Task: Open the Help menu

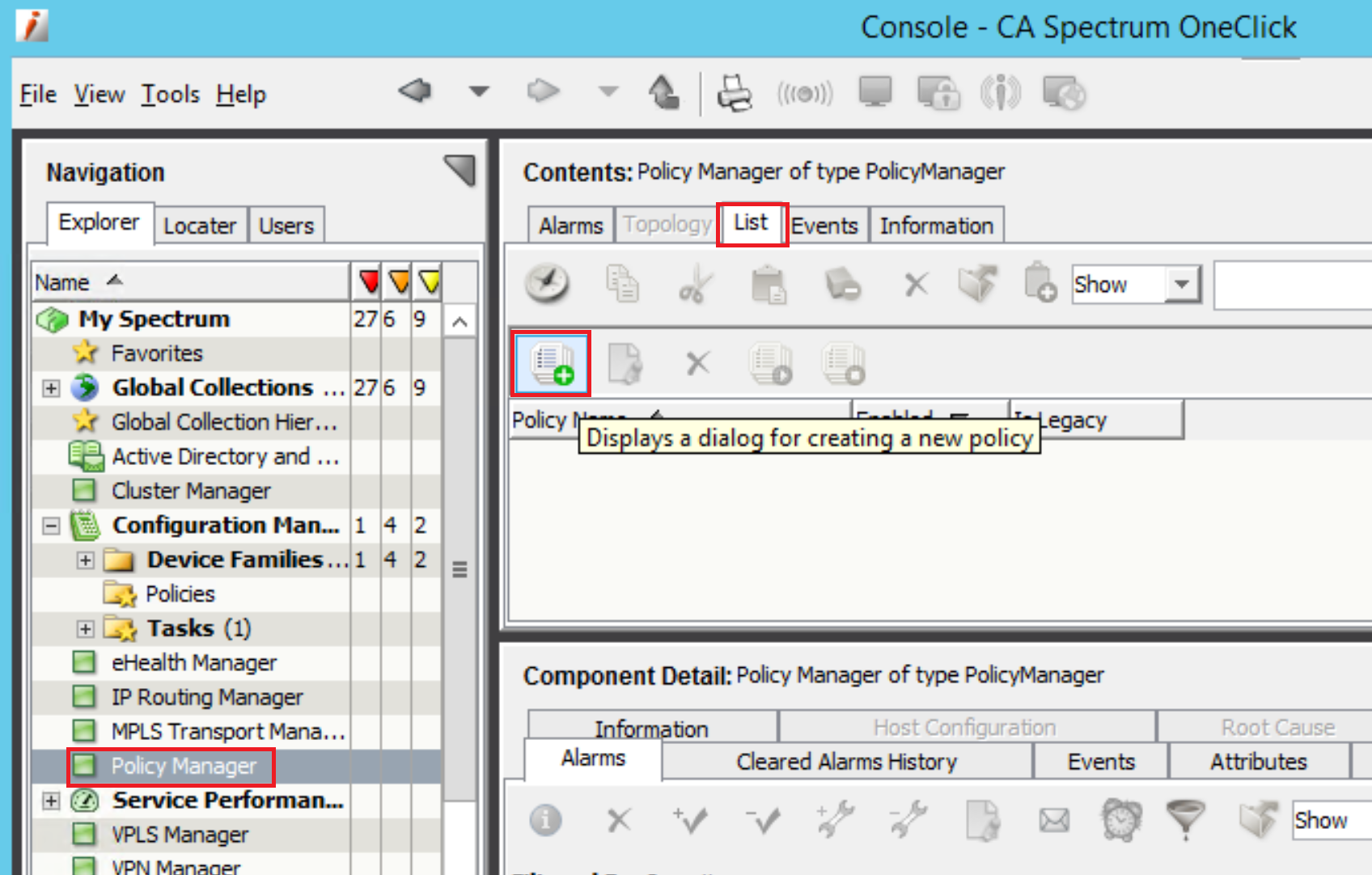Action: coord(241,94)
